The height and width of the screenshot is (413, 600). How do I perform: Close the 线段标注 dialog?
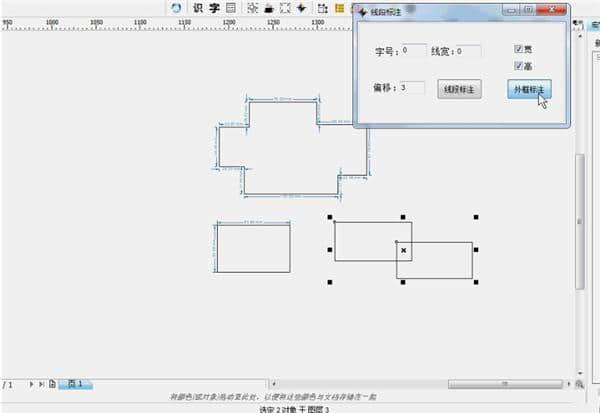(551, 10)
